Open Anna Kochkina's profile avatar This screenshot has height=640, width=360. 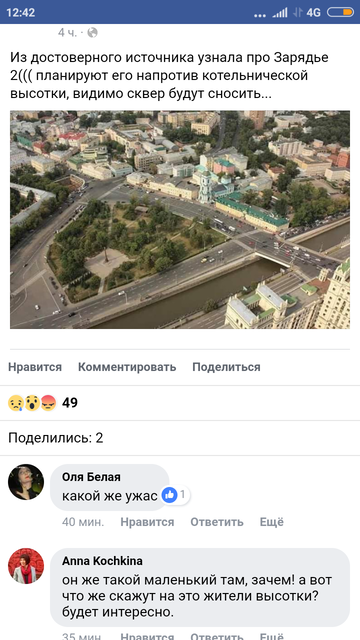pyautogui.click(x=26, y=566)
